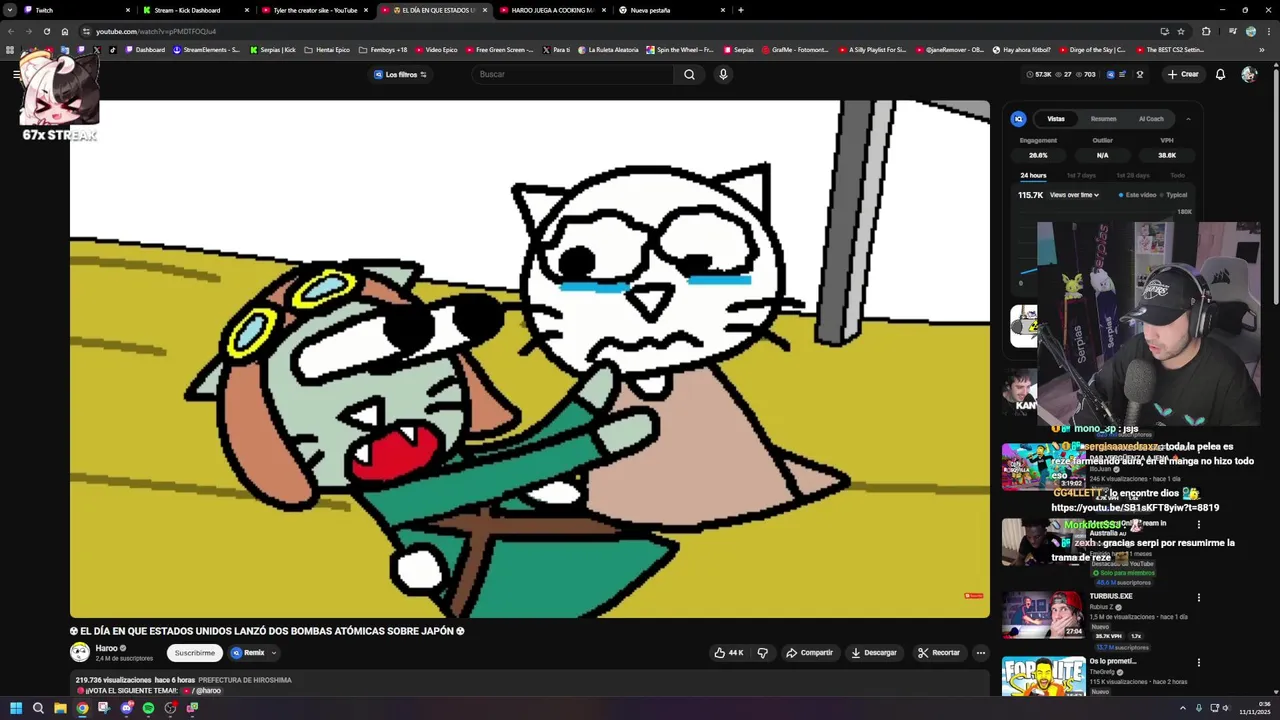Click the PREFECTURA DE HIROSHIMA link
The image size is (1280, 720).
point(245,680)
